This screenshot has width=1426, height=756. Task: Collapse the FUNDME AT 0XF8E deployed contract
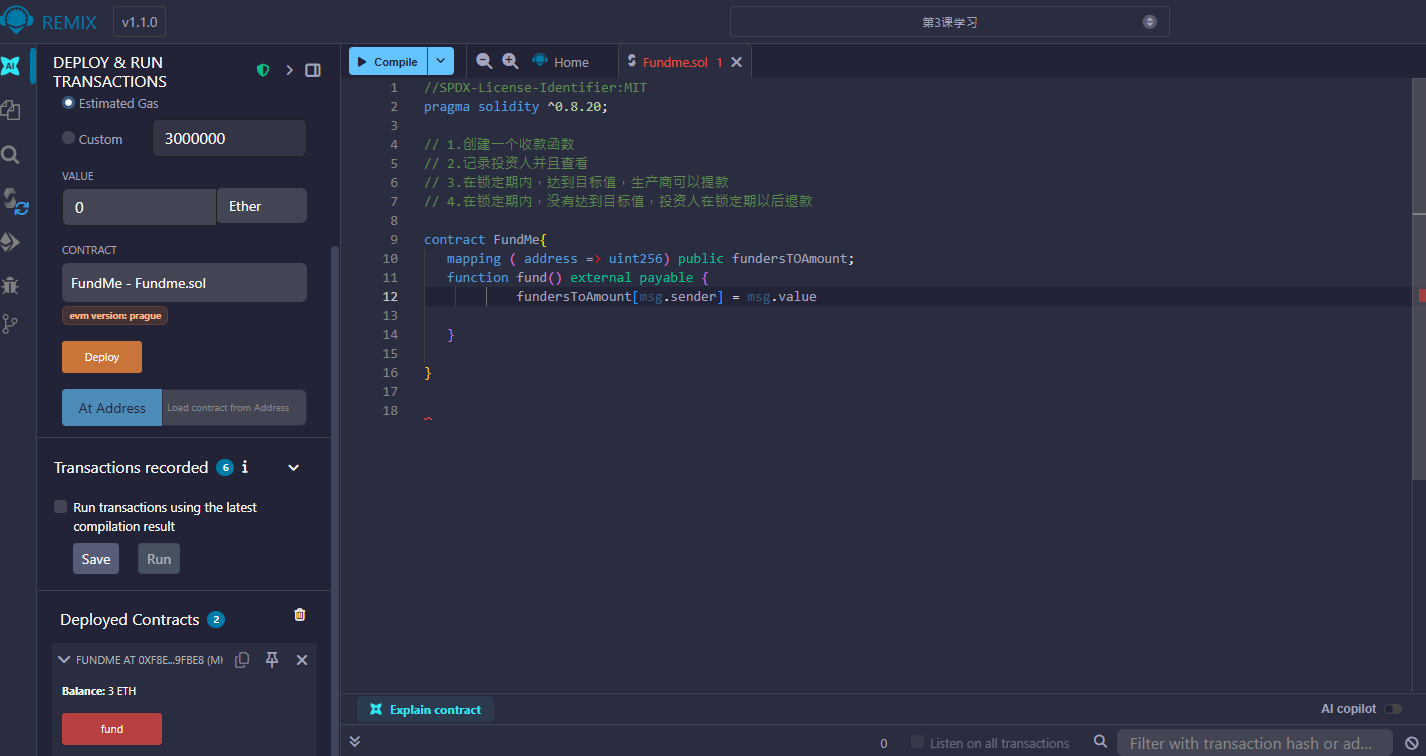[x=64, y=660]
